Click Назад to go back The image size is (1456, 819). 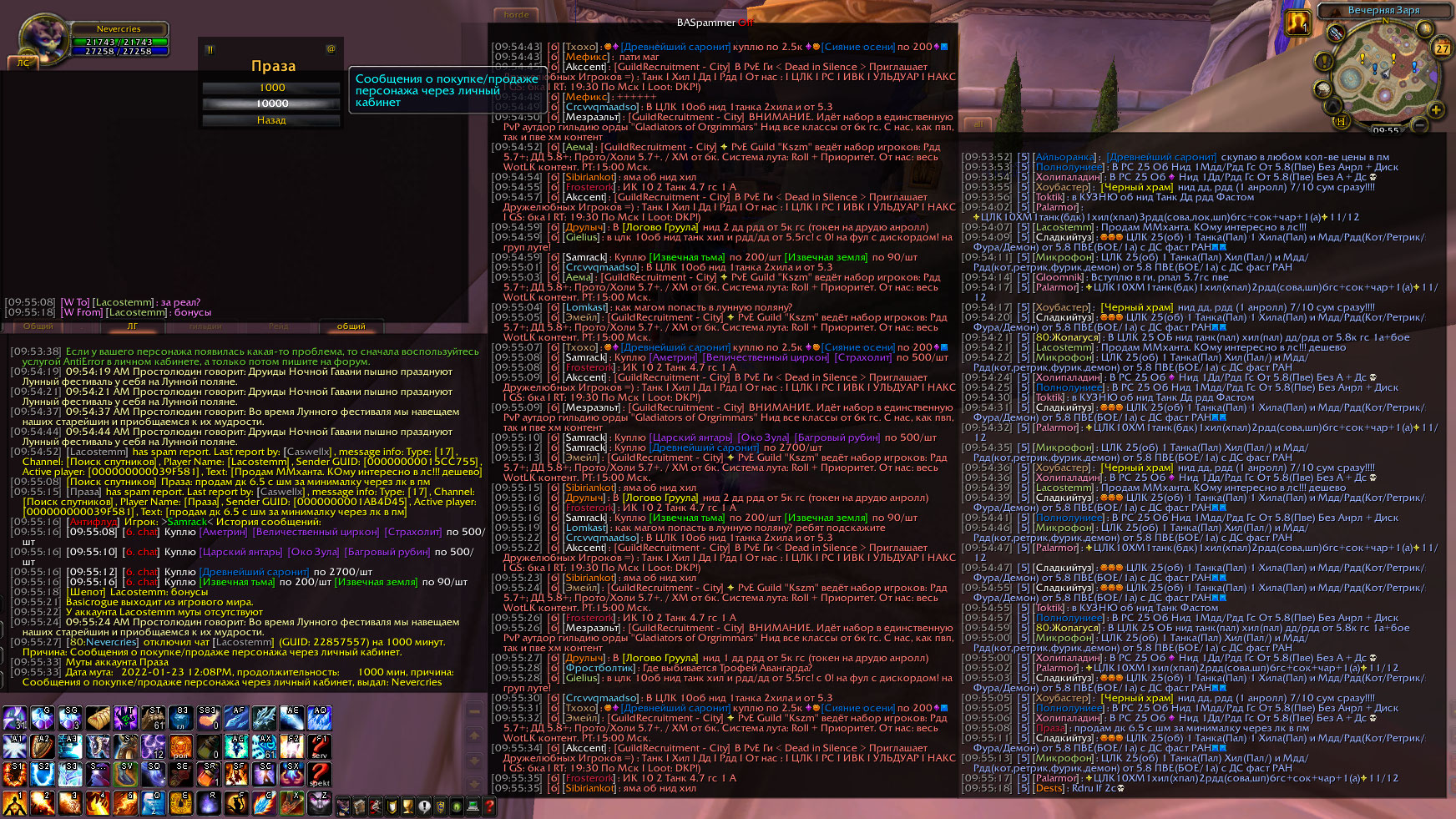(272, 120)
